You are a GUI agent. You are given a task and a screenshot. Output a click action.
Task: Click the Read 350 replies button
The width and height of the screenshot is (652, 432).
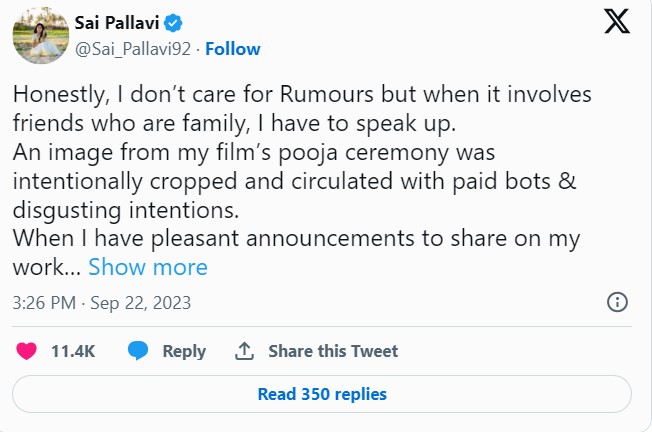(x=322, y=394)
